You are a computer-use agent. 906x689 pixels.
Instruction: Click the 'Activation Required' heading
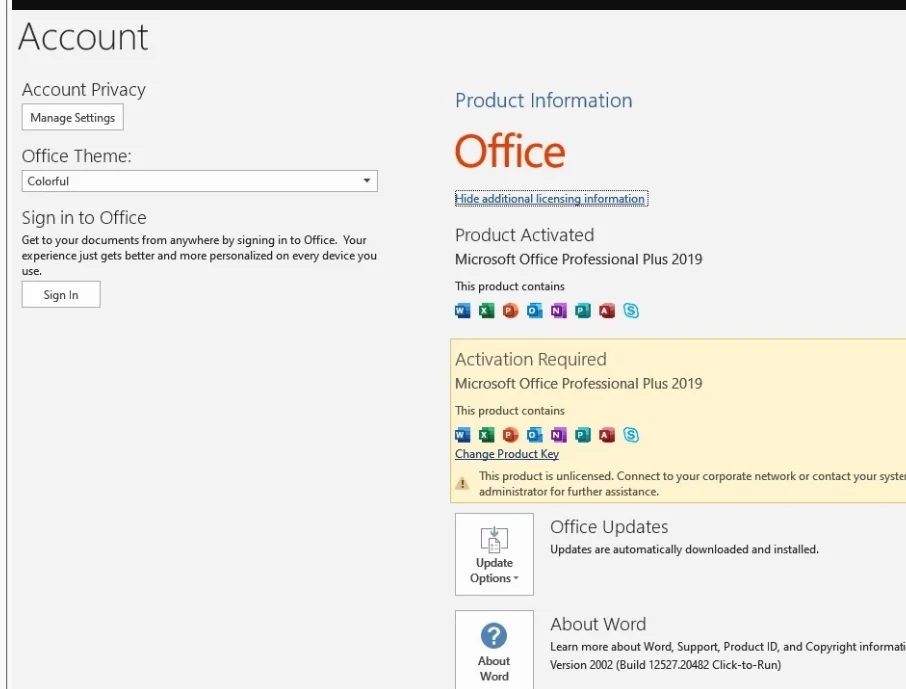click(531, 359)
